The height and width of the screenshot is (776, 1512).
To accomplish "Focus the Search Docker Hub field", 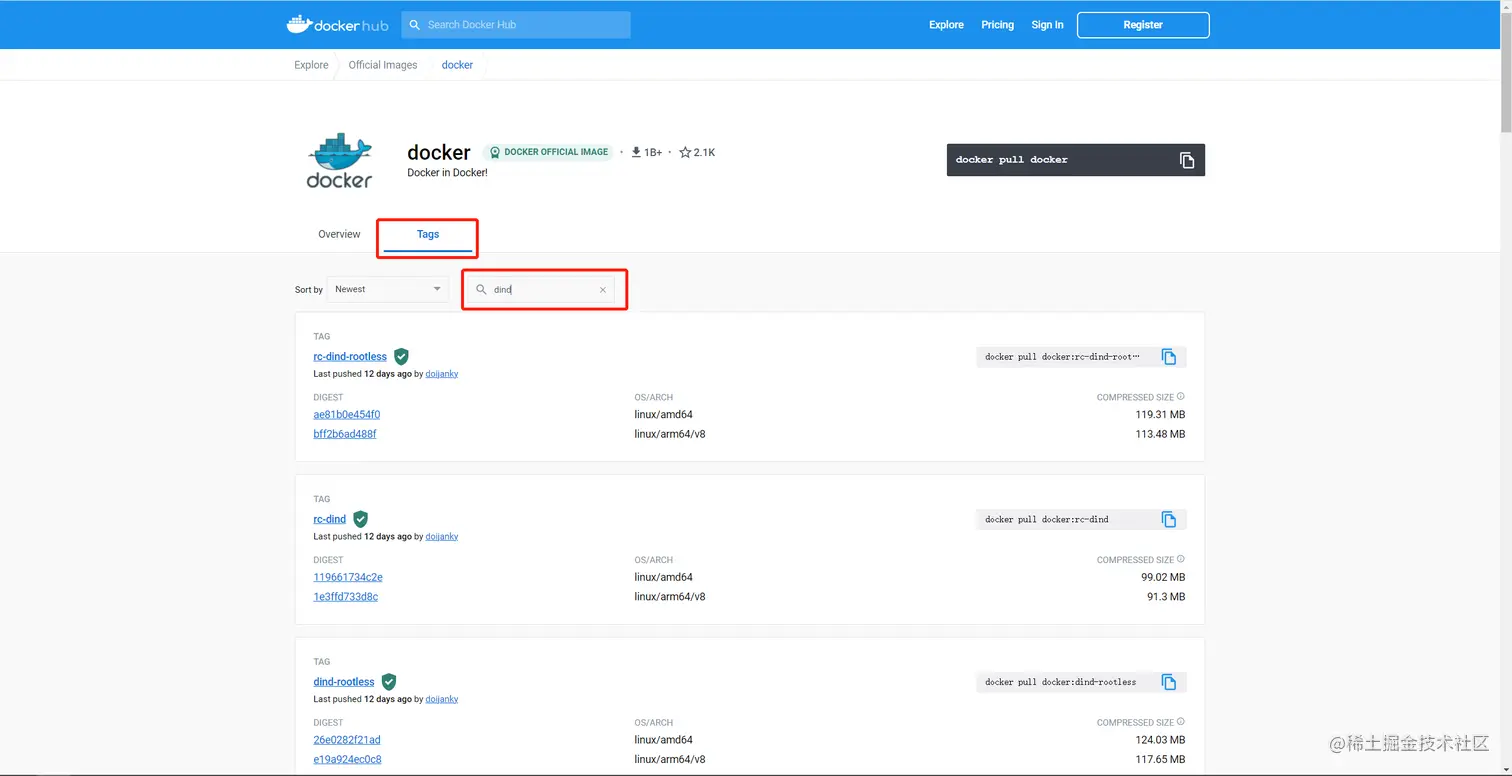I will tap(516, 25).
